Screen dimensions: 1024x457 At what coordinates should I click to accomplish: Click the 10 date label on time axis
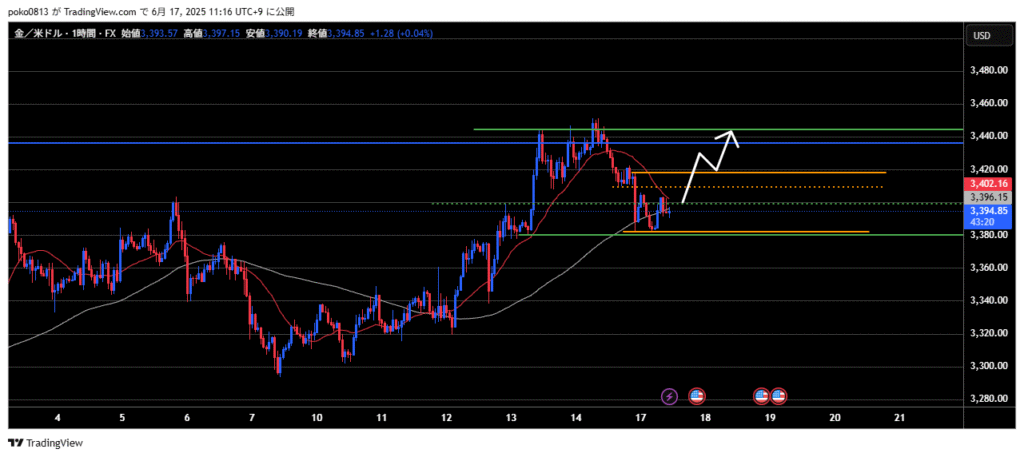point(317,417)
